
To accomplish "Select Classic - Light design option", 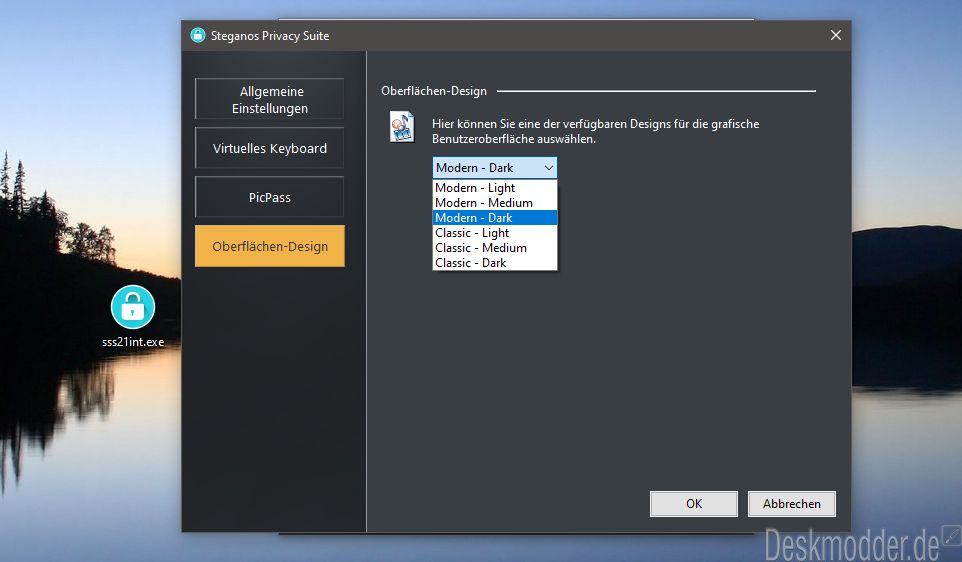I will [494, 233].
